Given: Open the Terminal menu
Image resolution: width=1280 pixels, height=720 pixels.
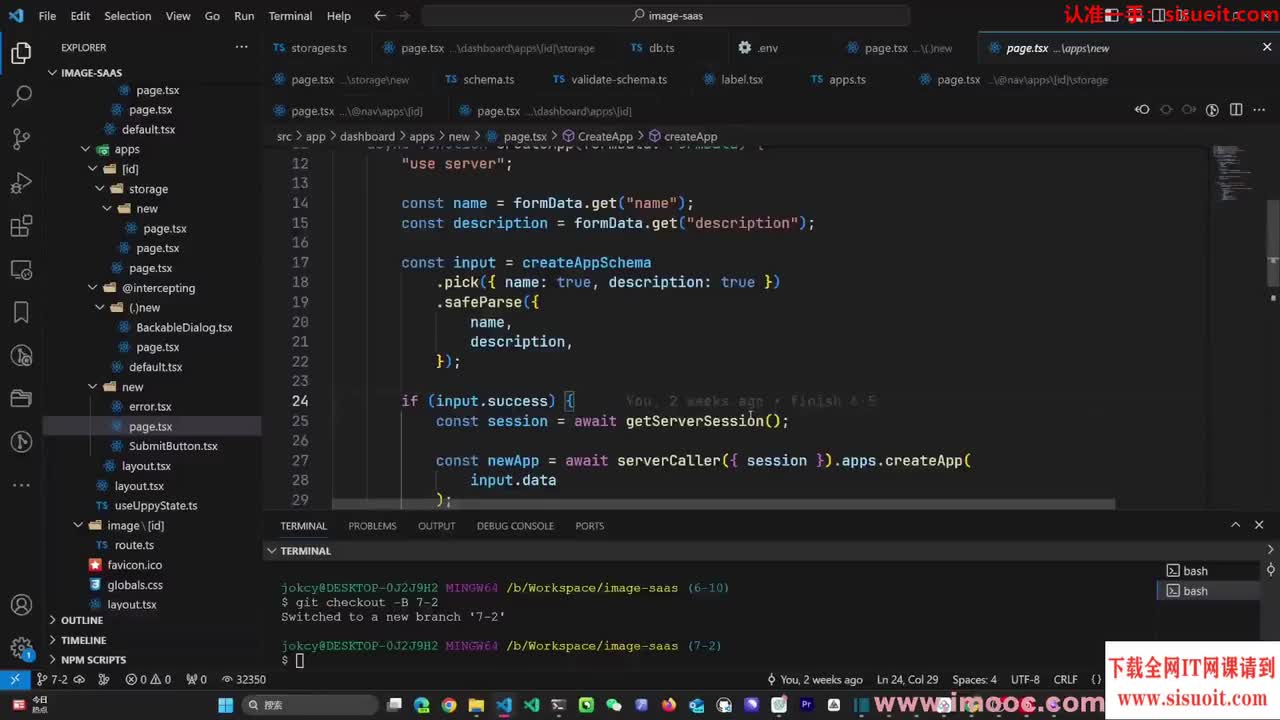Looking at the screenshot, I should tap(290, 16).
